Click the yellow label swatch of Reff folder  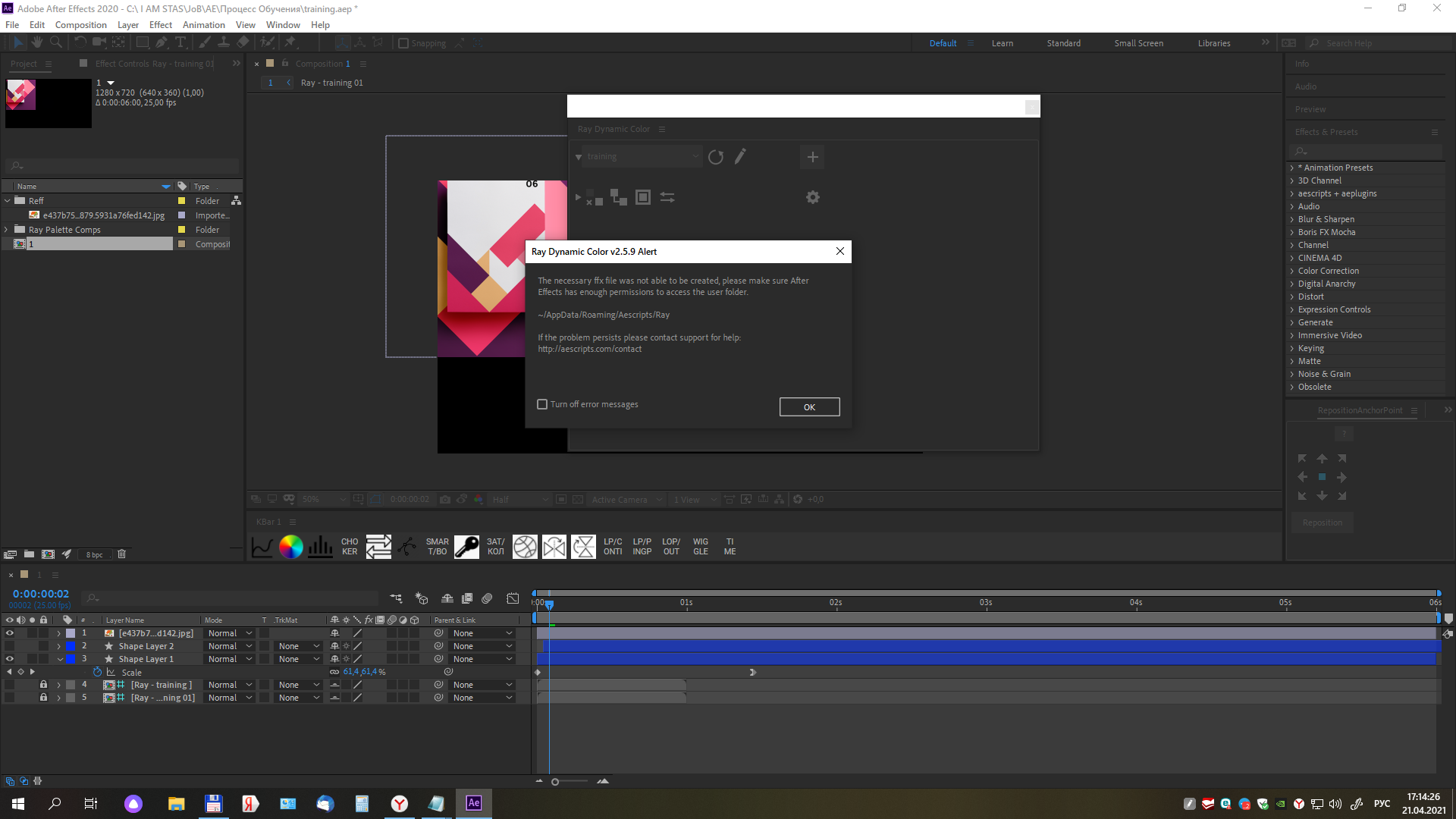click(181, 201)
